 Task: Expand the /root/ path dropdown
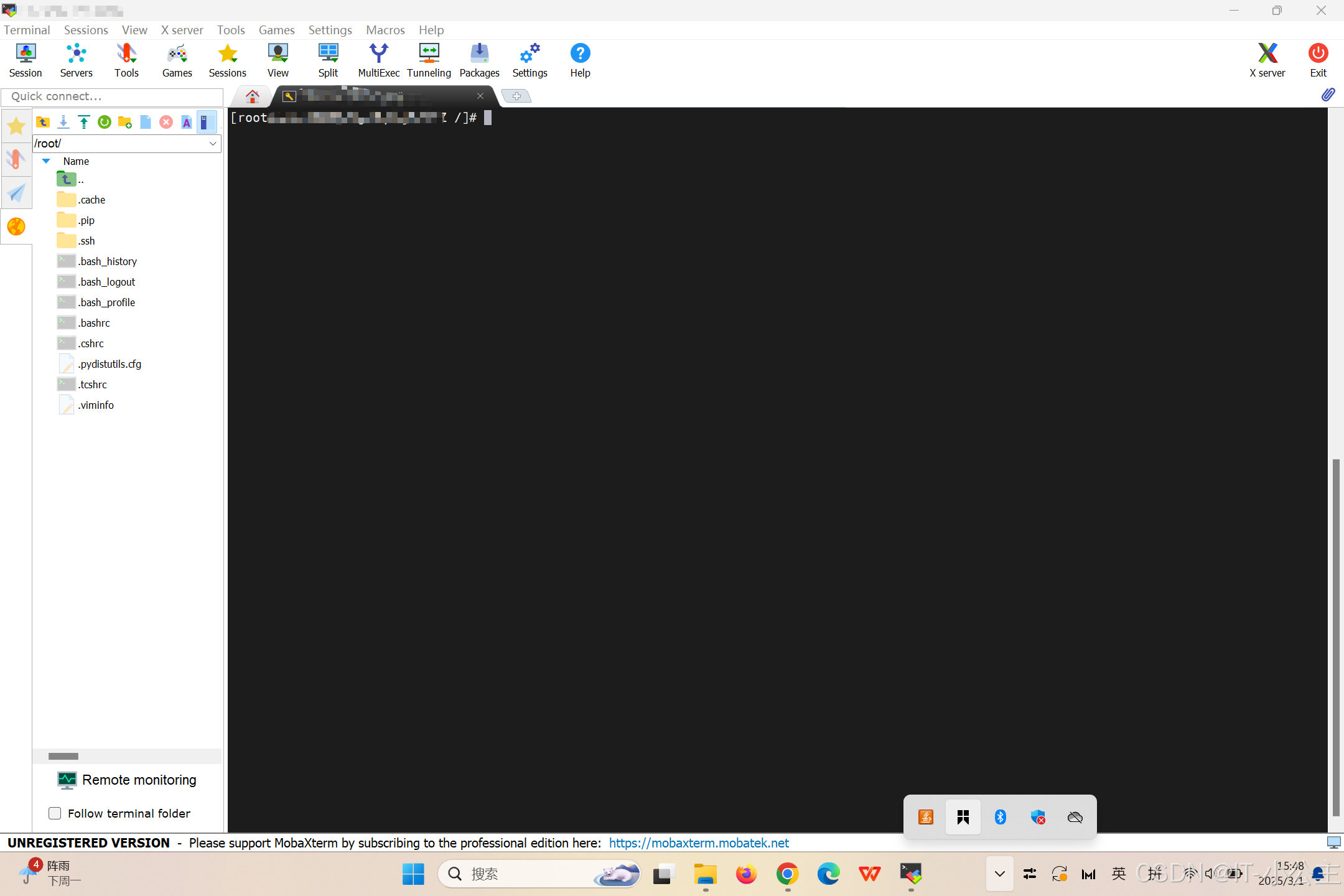point(213,144)
